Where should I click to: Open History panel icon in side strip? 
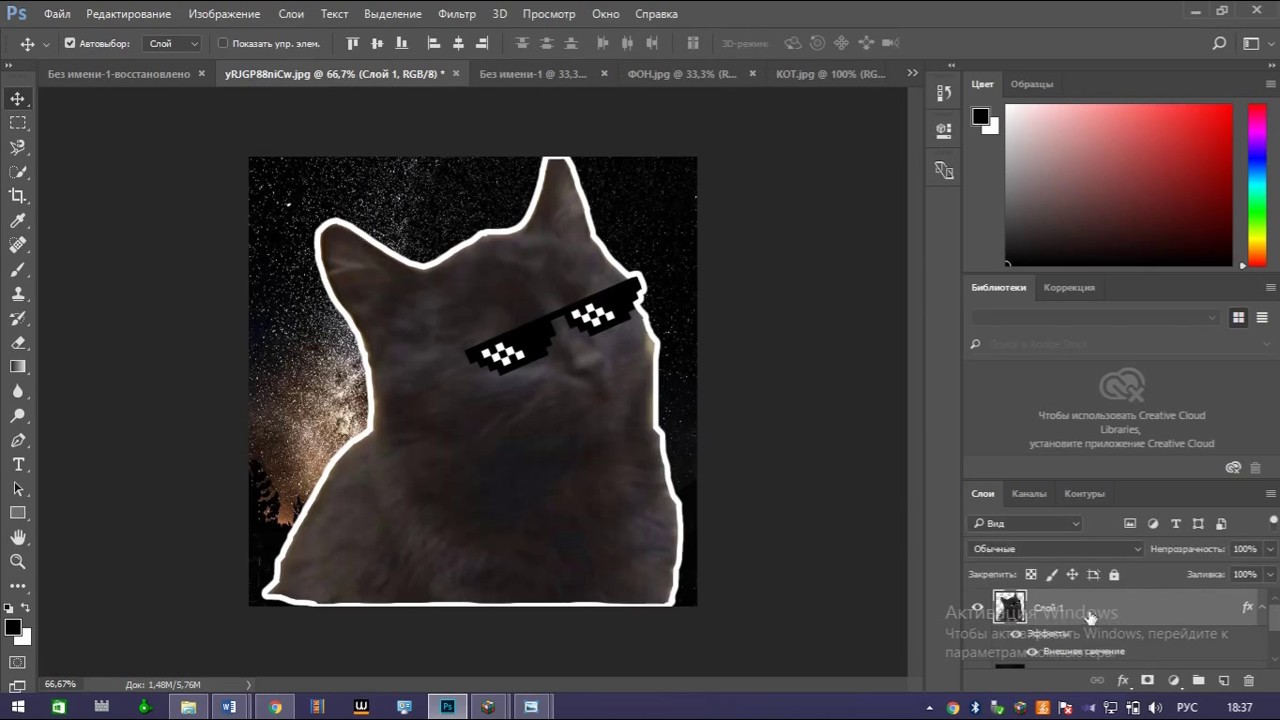tap(944, 93)
